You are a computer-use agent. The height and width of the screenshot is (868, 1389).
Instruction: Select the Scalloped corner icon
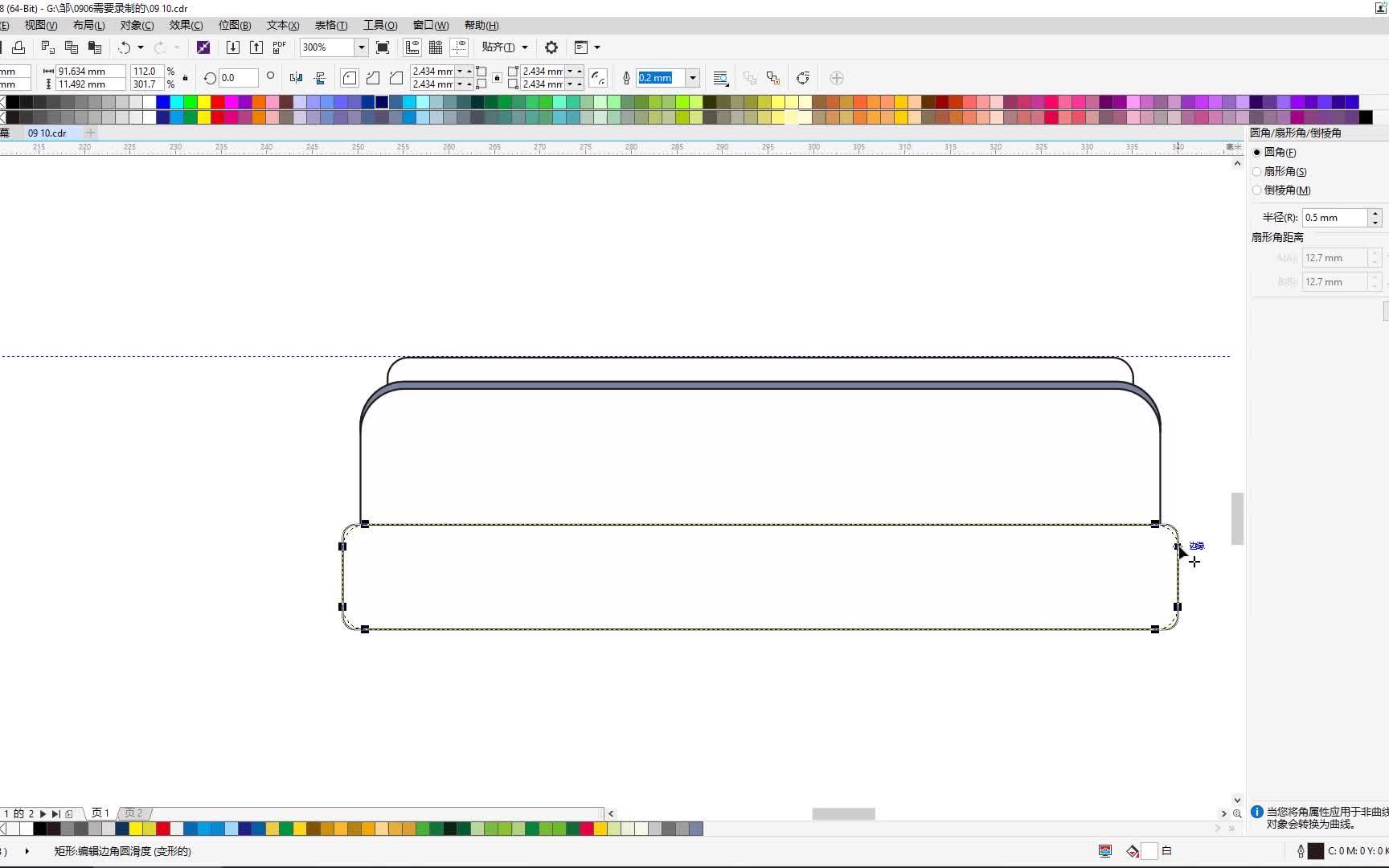[373, 78]
